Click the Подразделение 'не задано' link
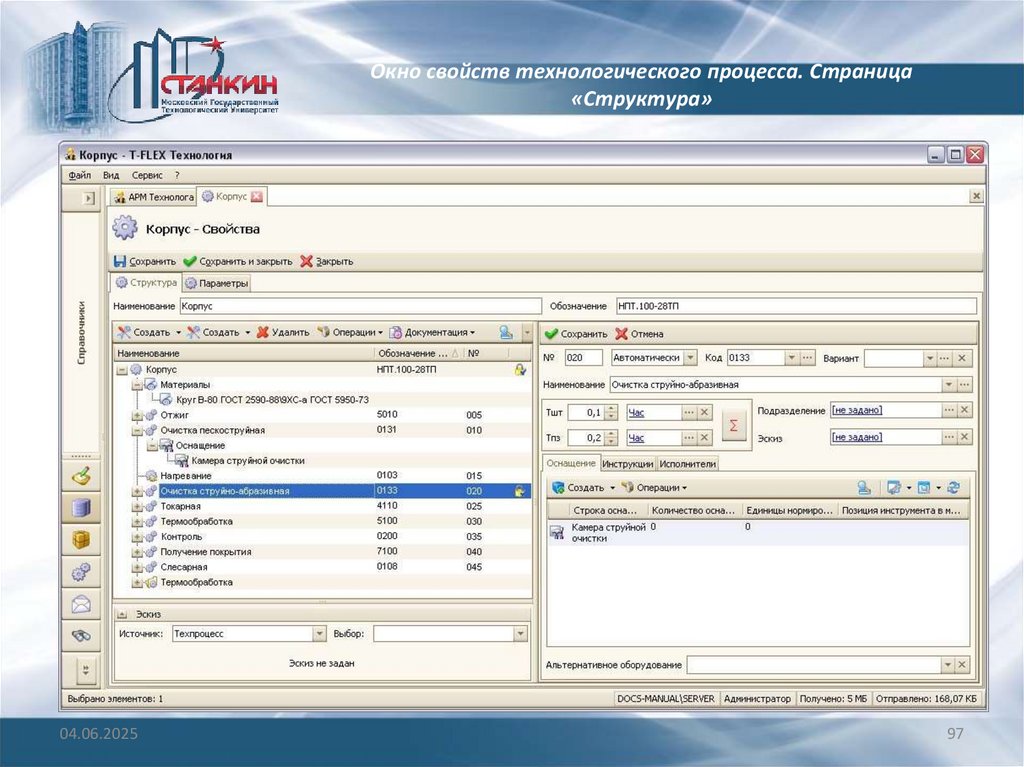The width and height of the screenshot is (1024, 767). click(857, 410)
